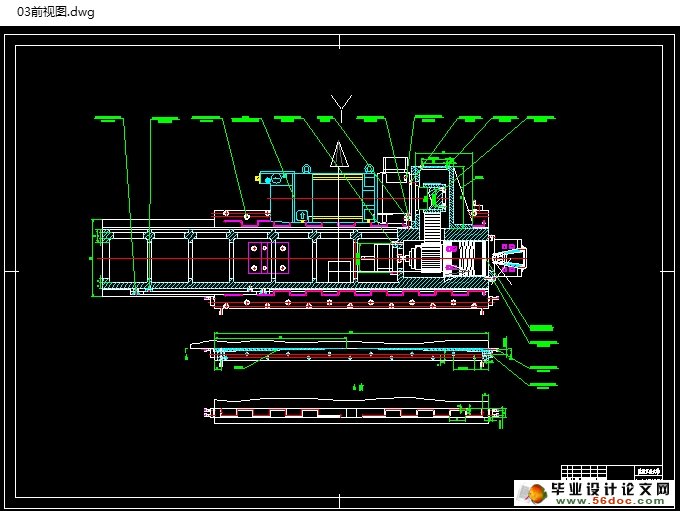Screen dimensions: 680x511
Task: Click the bottom slotted rail section view
Action: point(350,412)
